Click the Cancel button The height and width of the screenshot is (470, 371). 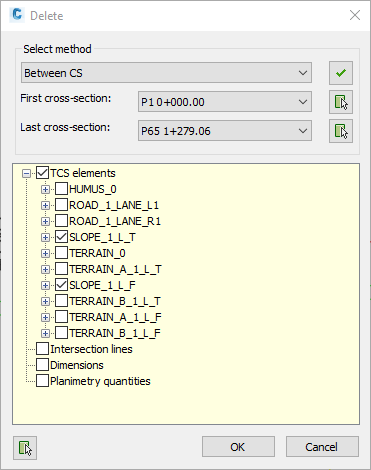pos(322,447)
